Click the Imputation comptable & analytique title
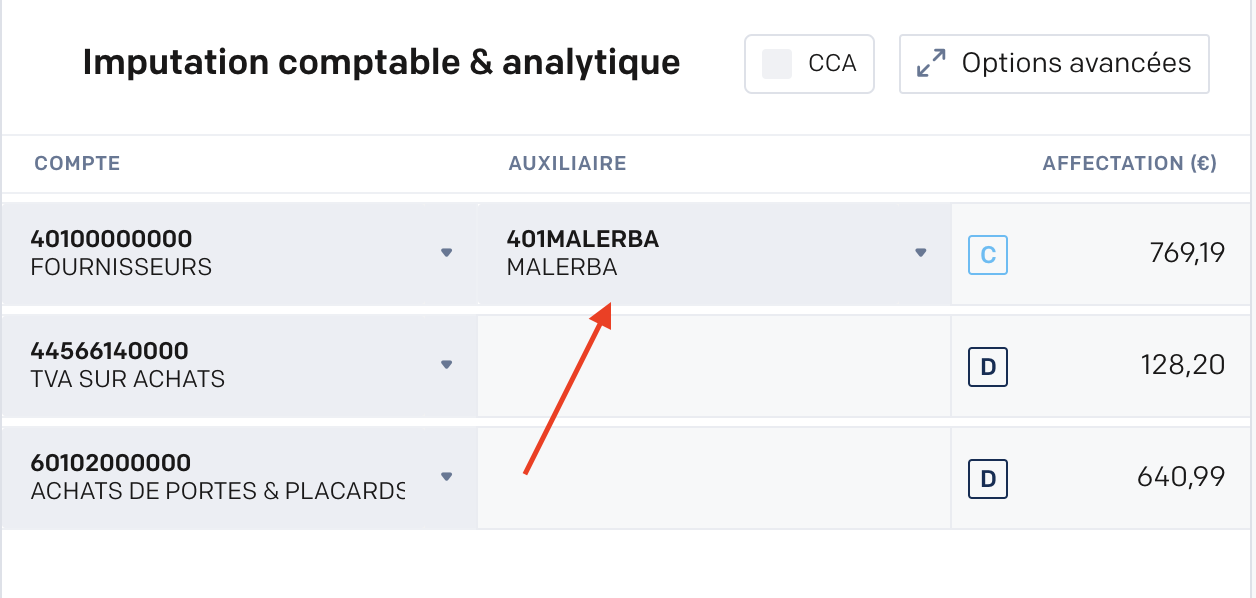1256x598 pixels. pos(381,63)
